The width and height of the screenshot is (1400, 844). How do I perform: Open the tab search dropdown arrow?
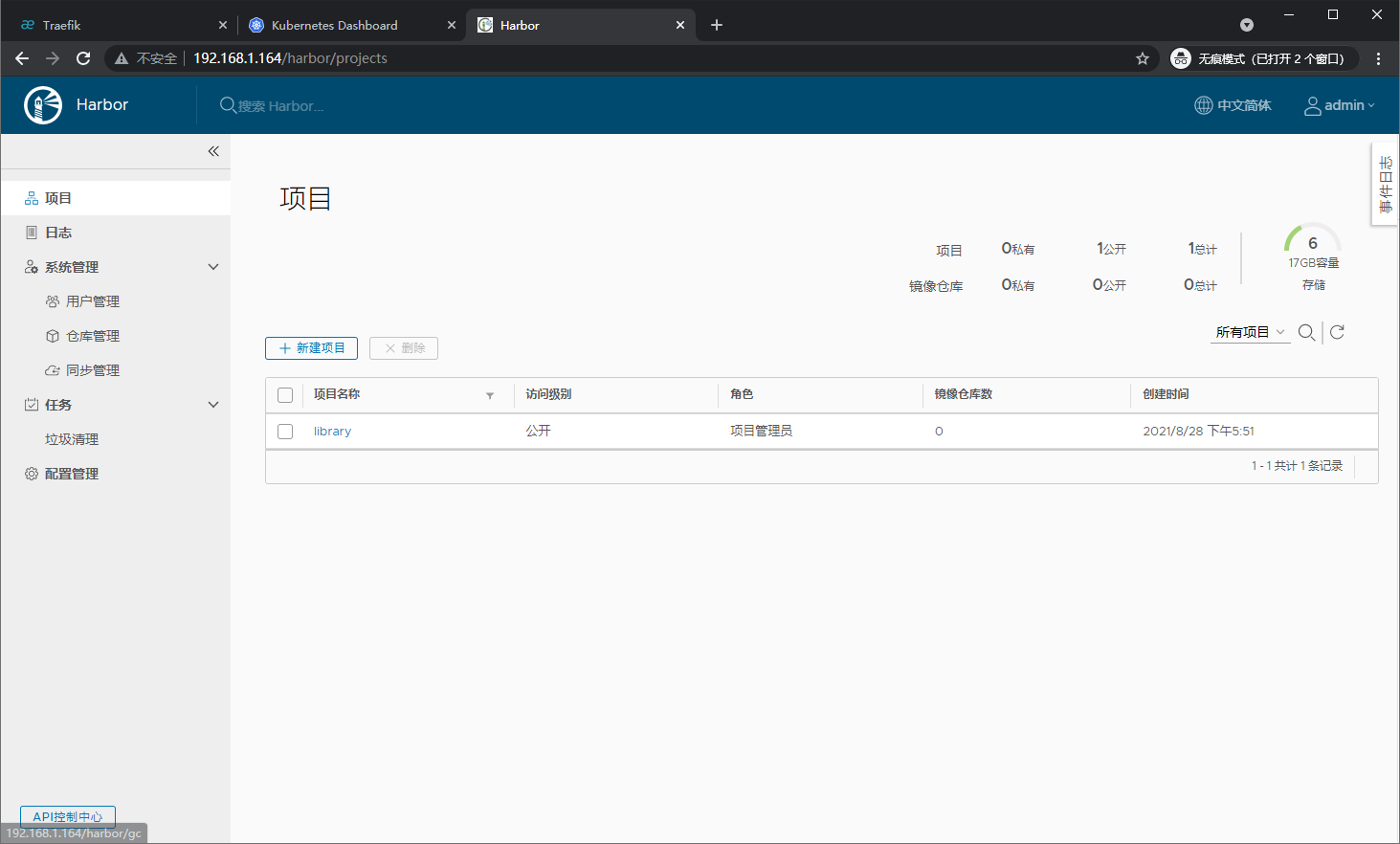(1247, 25)
